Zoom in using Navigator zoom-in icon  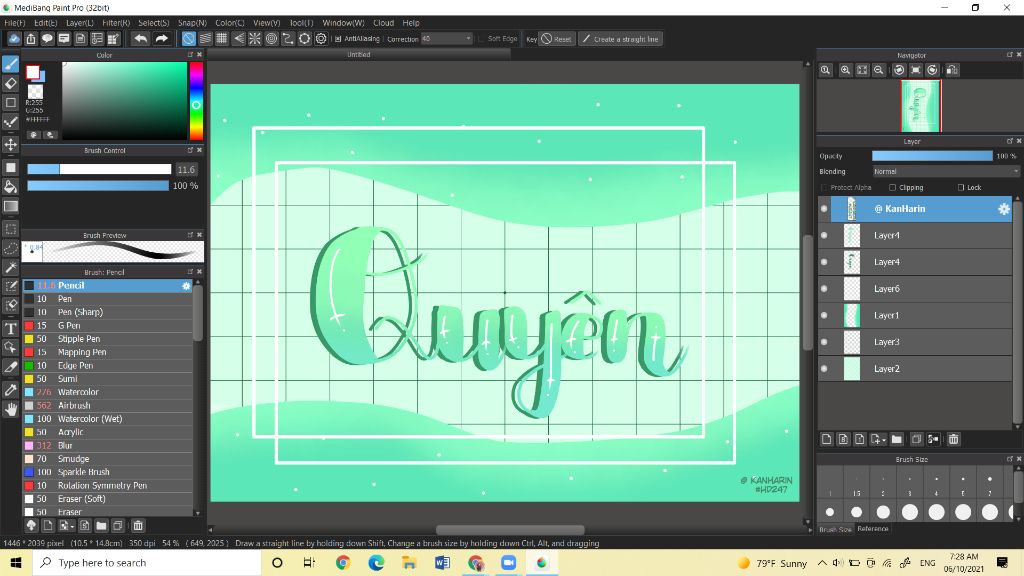click(845, 70)
